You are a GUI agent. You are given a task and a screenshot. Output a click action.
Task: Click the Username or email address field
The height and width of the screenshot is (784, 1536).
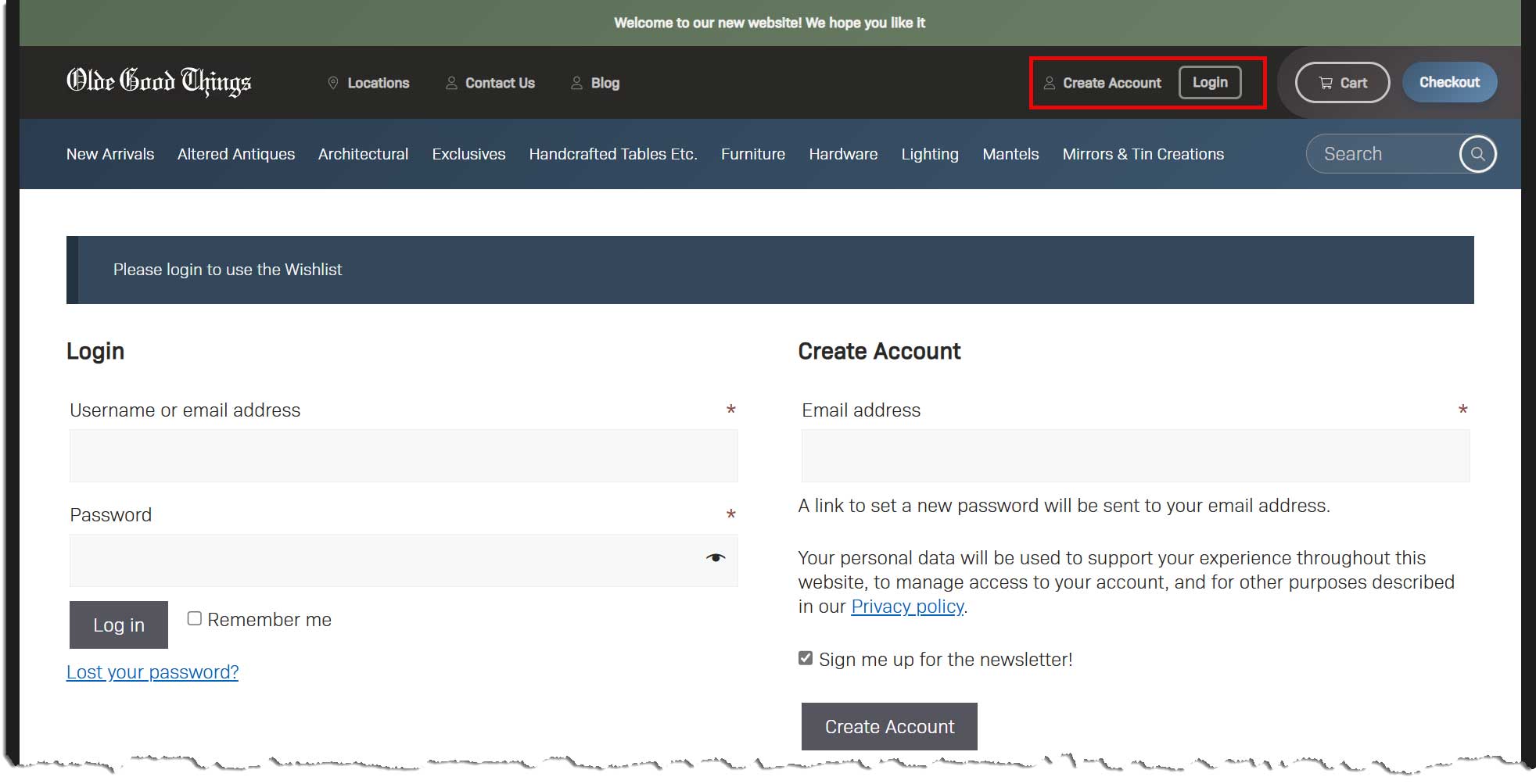404,456
